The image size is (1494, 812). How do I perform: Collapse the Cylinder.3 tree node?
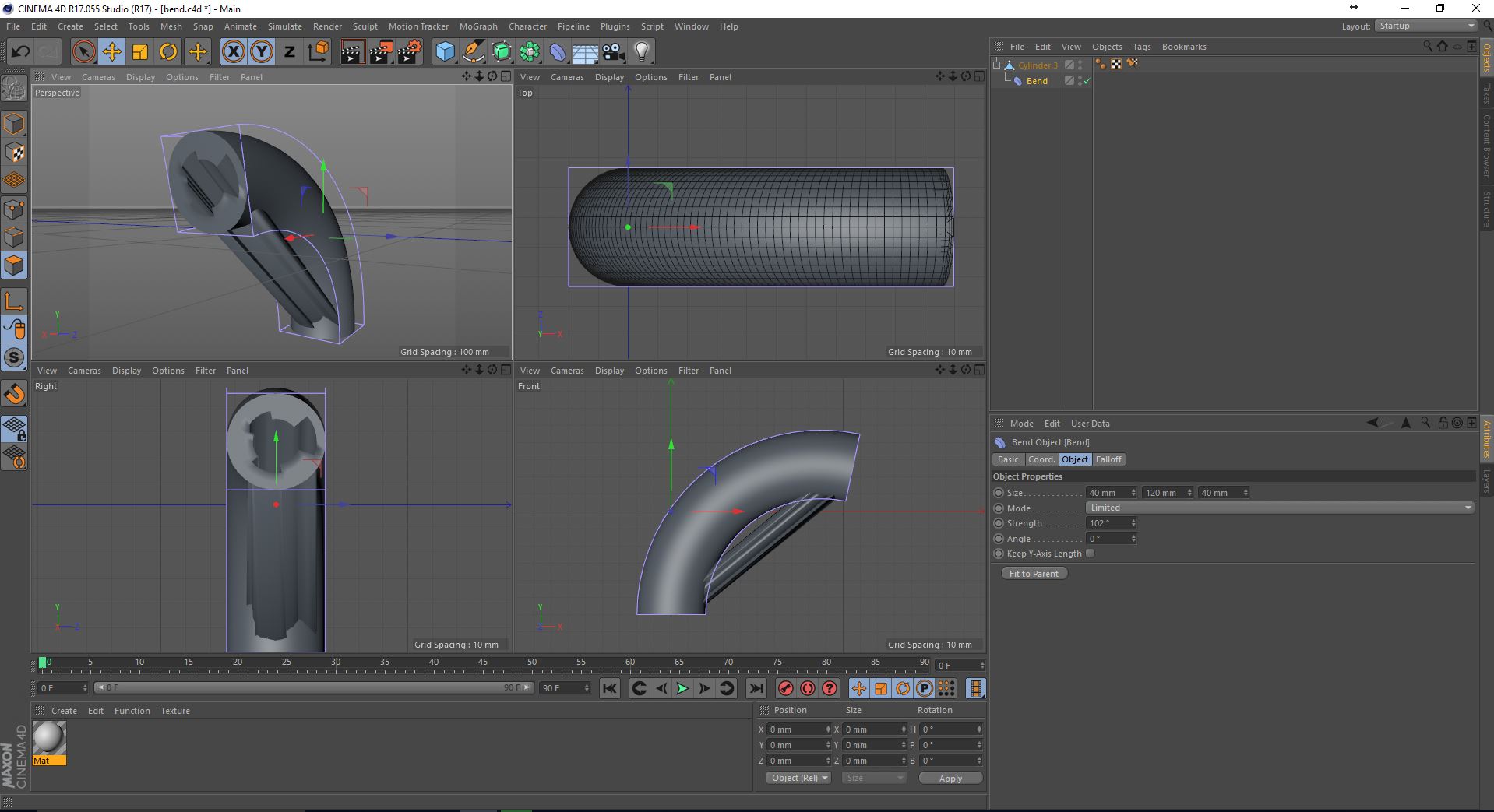coord(996,65)
